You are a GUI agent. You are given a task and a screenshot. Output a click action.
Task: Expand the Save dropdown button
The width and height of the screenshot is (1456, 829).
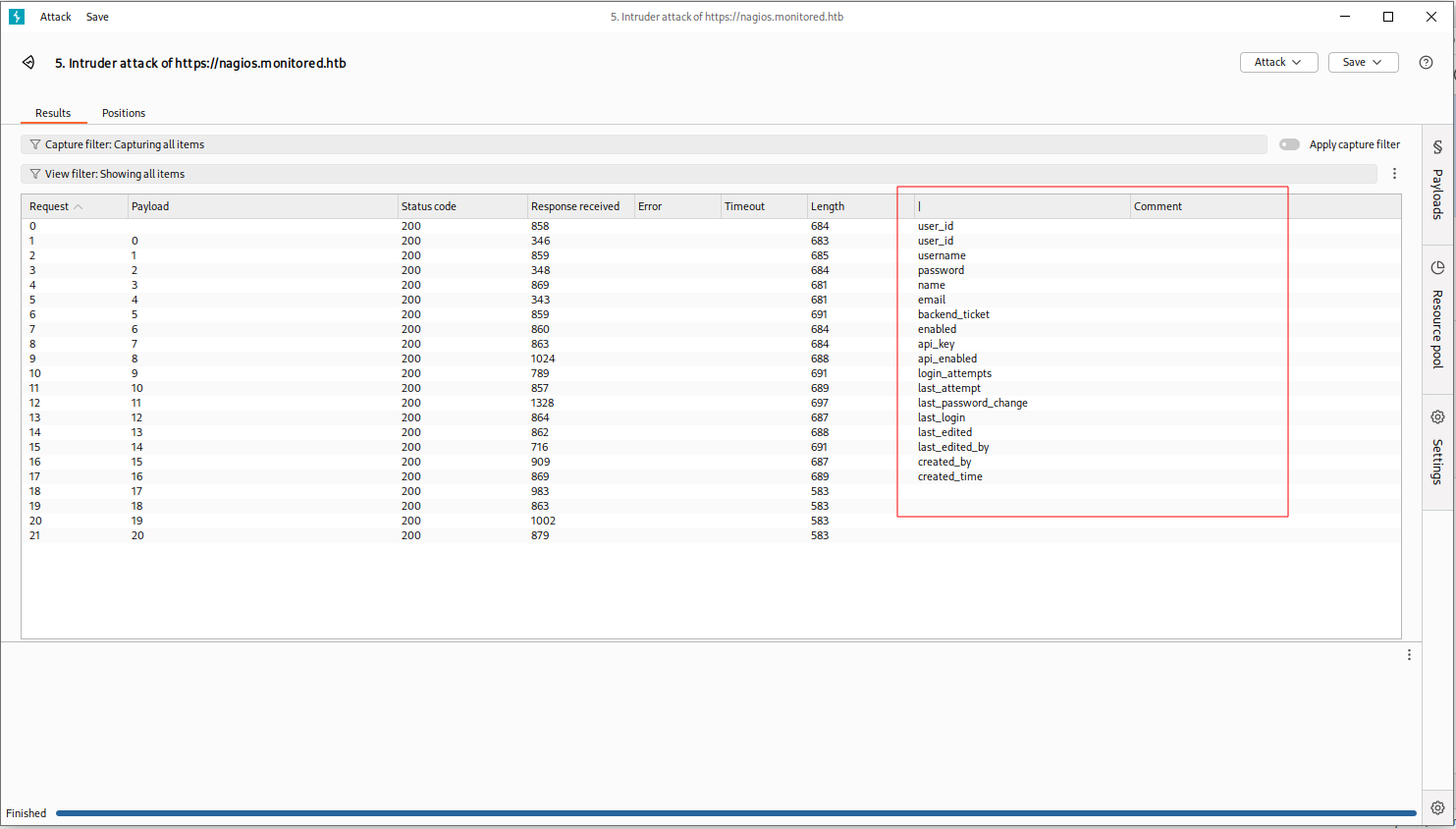click(x=1363, y=62)
